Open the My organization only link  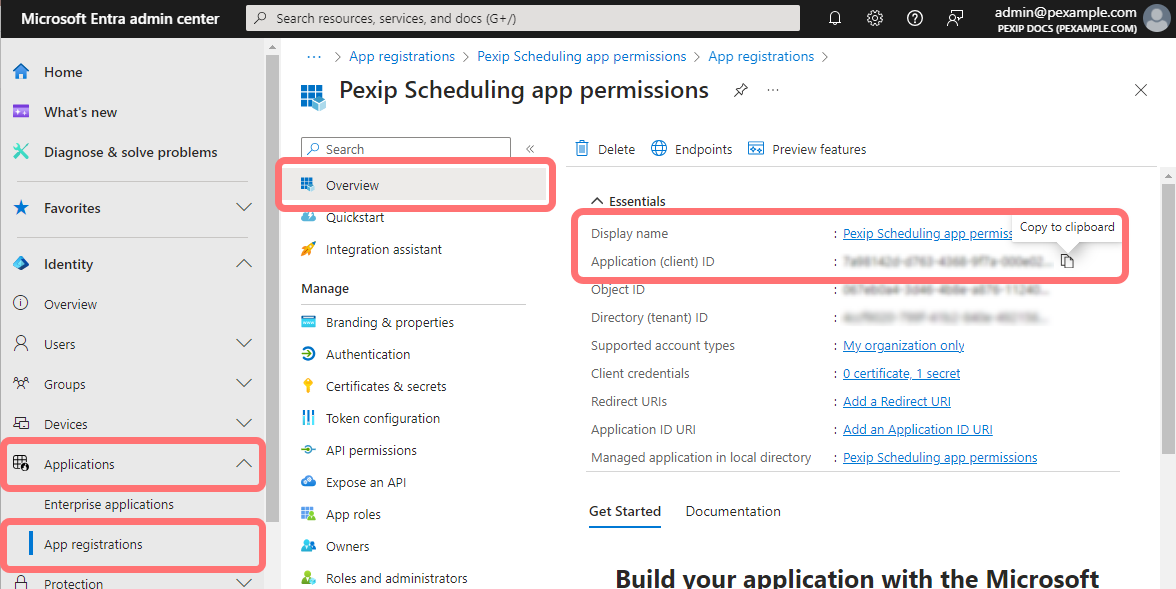(x=903, y=345)
